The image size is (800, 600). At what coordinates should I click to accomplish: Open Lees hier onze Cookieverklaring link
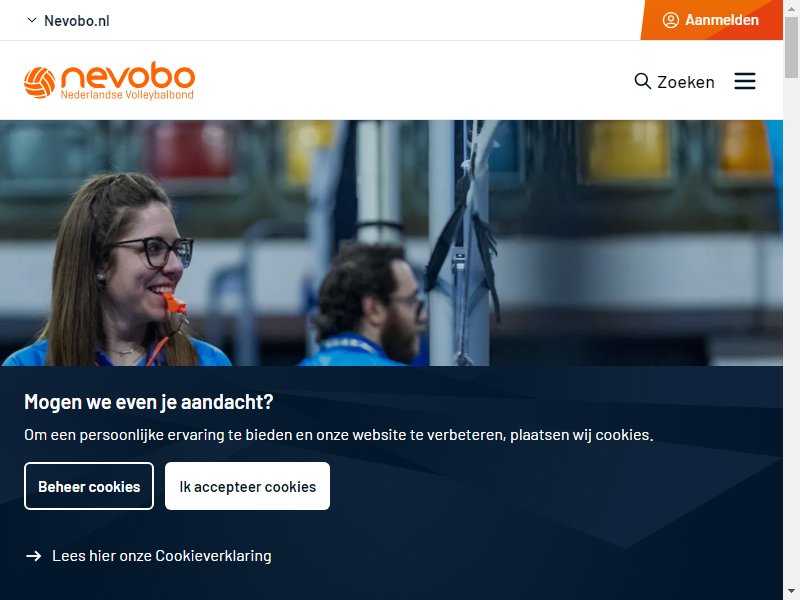coord(148,556)
